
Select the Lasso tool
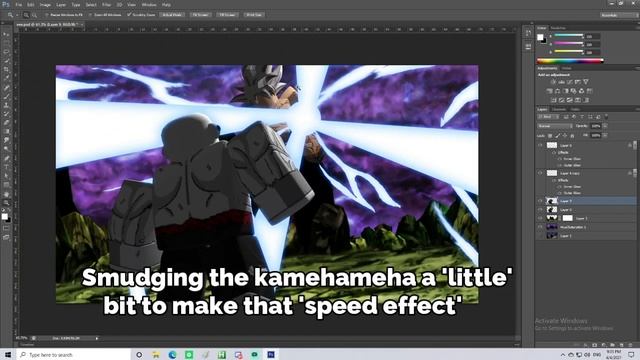tap(7, 52)
